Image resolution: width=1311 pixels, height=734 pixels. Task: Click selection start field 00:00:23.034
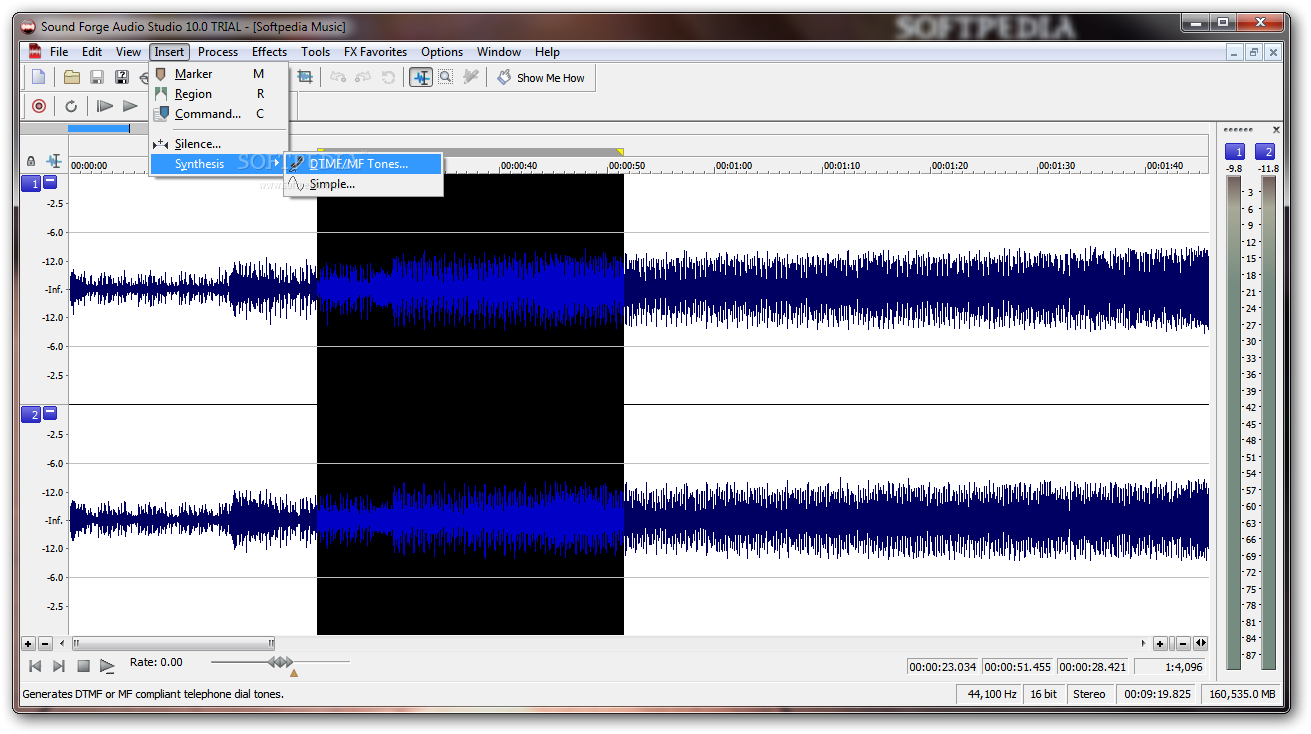pos(942,667)
